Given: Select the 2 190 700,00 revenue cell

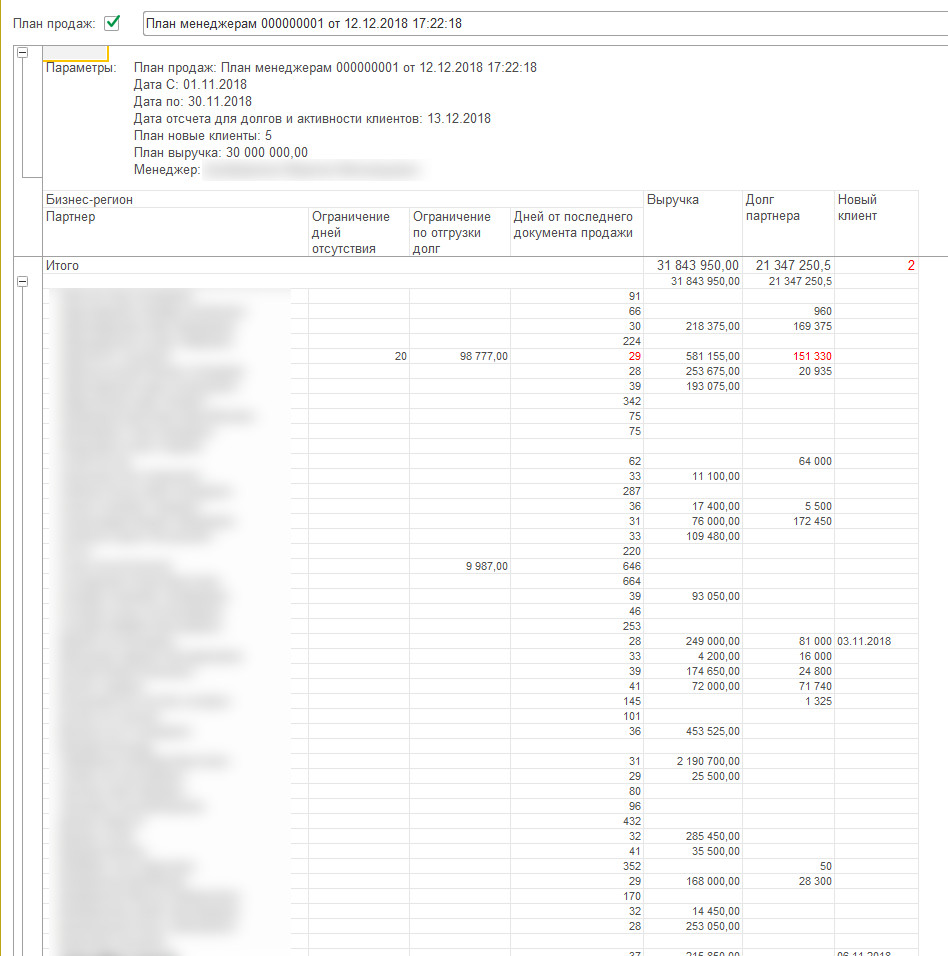Looking at the screenshot, I should click(x=708, y=761).
